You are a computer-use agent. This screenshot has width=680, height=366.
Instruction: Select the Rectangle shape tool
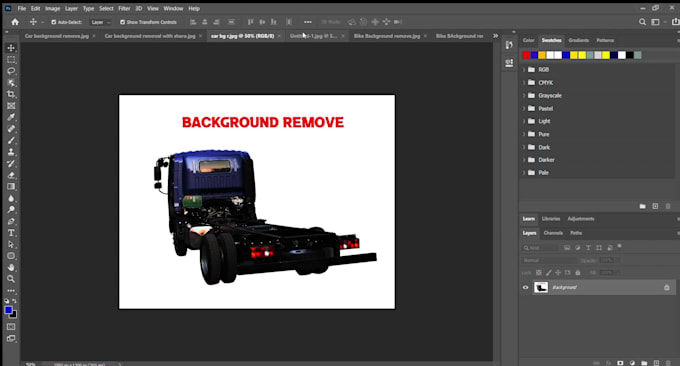point(11,256)
